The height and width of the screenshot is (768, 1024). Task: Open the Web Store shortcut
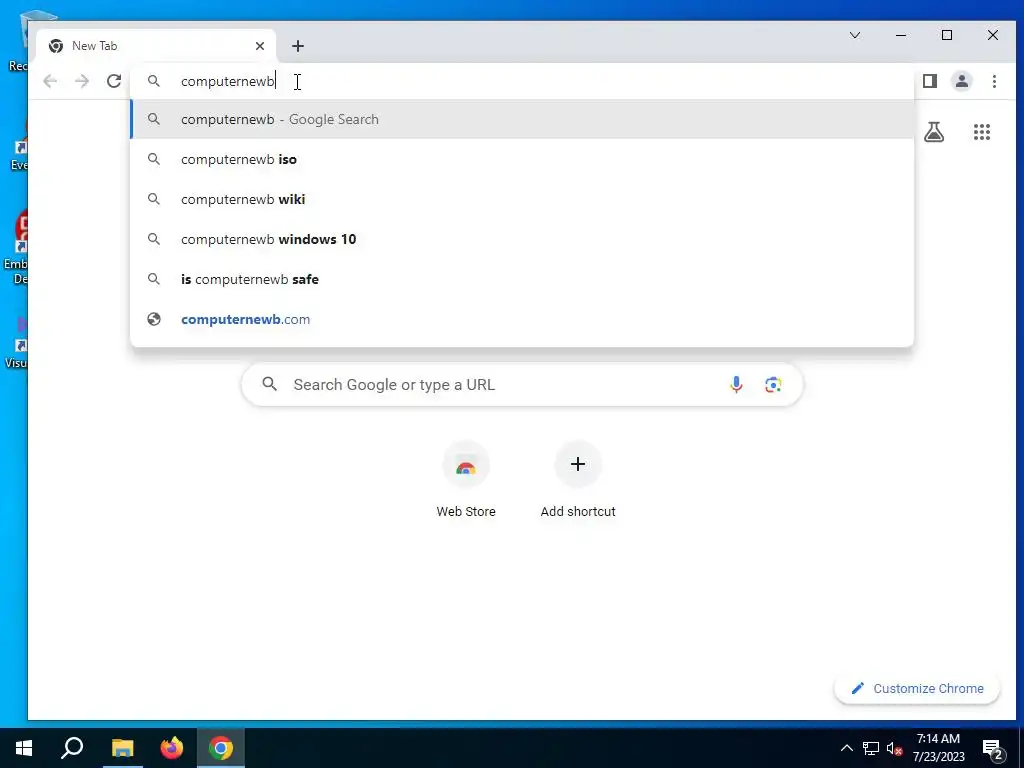click(466, 480)
